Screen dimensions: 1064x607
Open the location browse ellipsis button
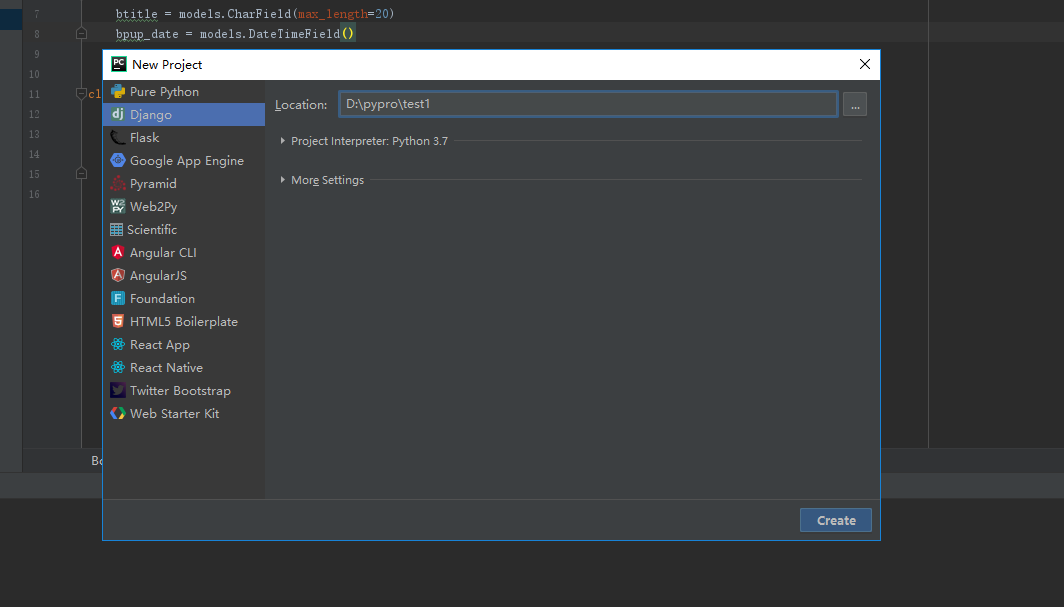[855, 104]
